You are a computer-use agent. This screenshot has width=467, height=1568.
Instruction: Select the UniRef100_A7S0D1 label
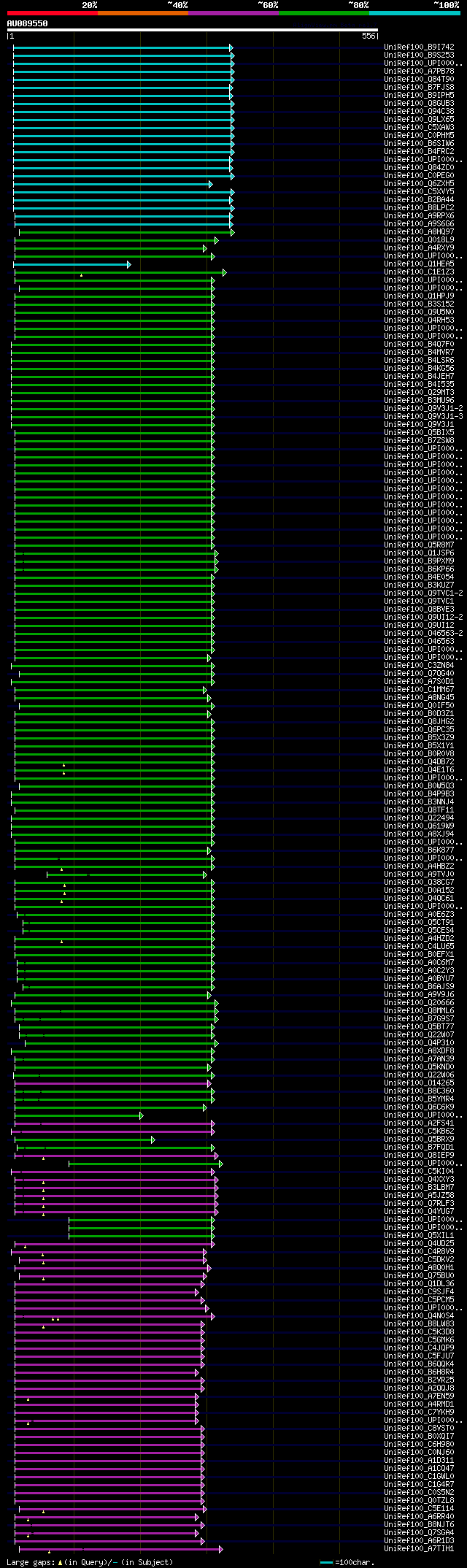point(419,681)
